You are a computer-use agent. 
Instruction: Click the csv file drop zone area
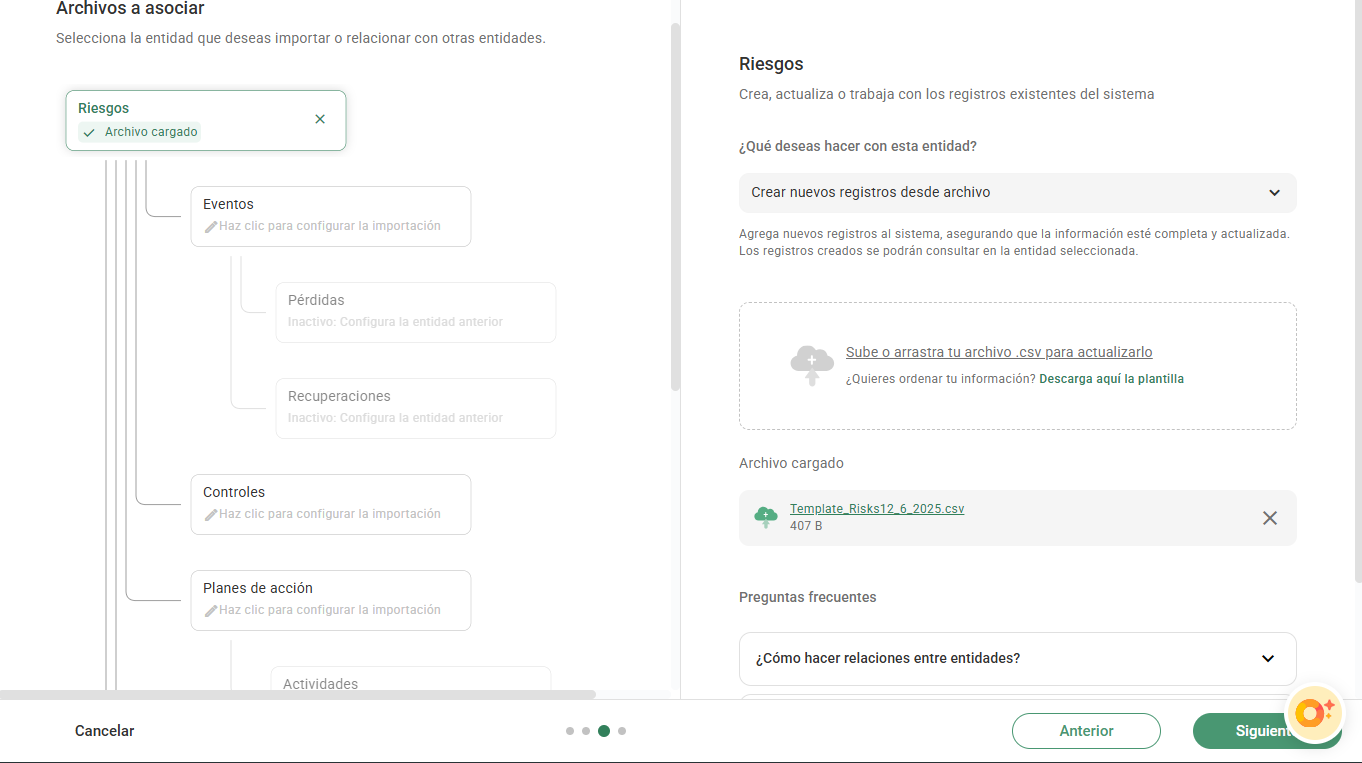[1017, 366]
